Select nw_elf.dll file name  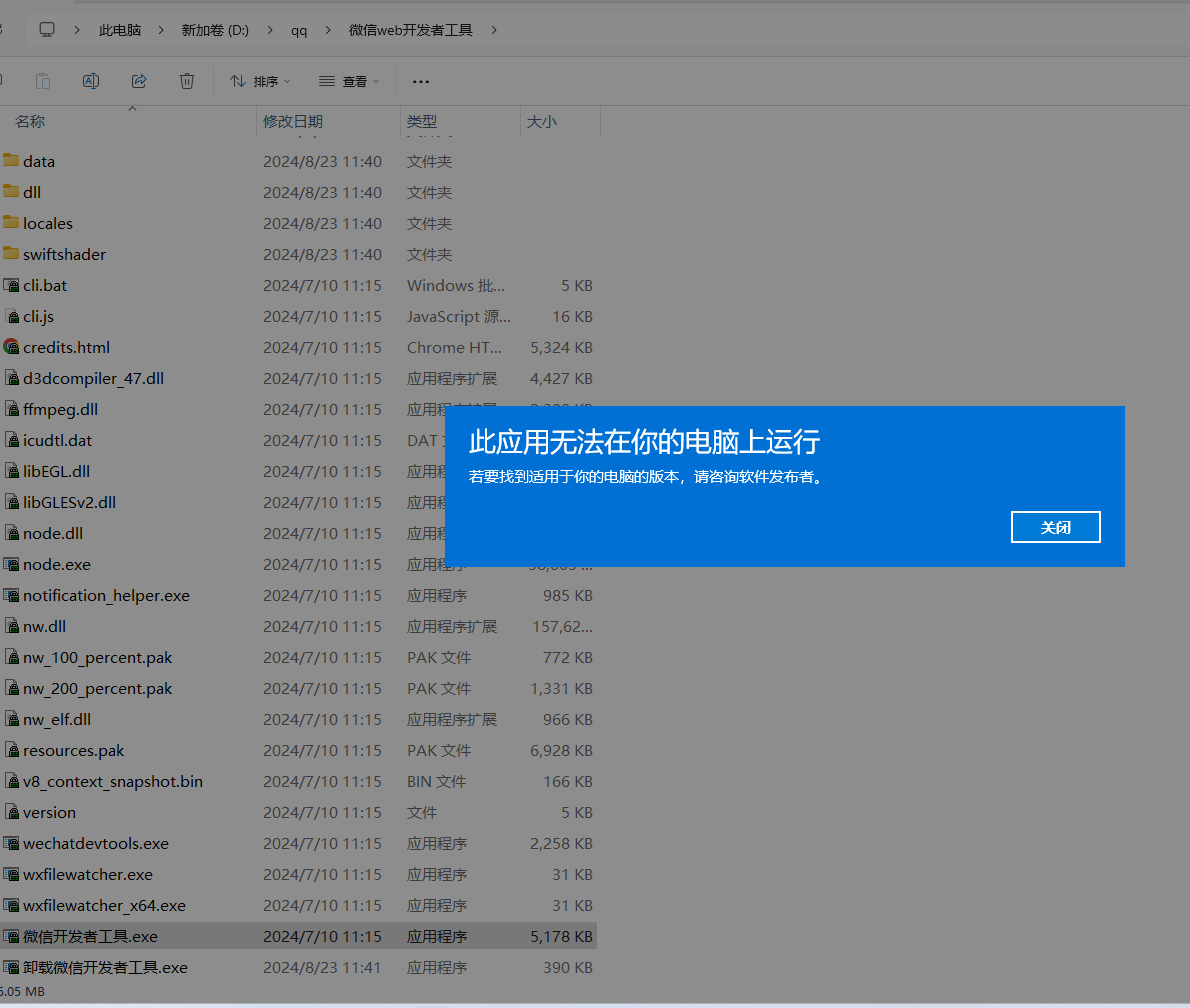click(57, 720)
